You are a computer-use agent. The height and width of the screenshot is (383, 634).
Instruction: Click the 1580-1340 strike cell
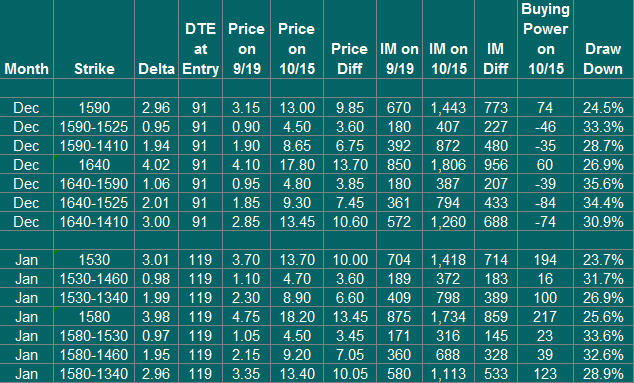click(94, 374)
